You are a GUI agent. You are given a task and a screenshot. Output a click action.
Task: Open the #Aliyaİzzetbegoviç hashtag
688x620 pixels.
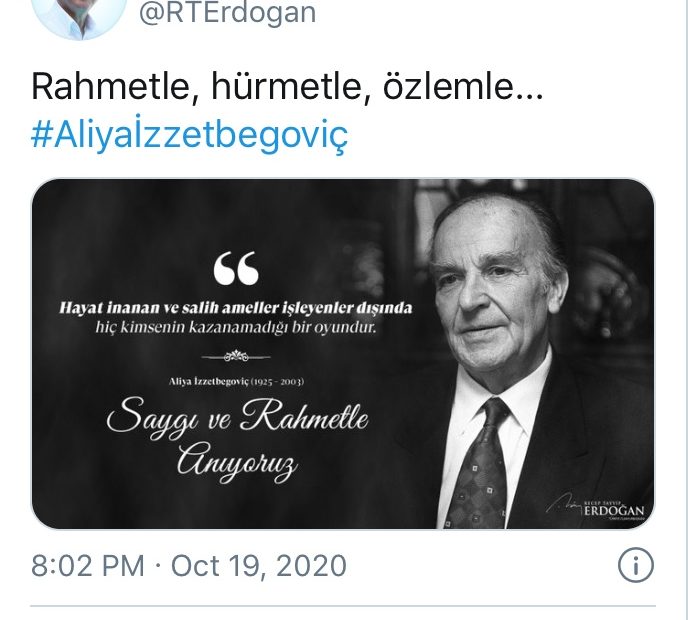pyautogui.click(x=189, y=135)
